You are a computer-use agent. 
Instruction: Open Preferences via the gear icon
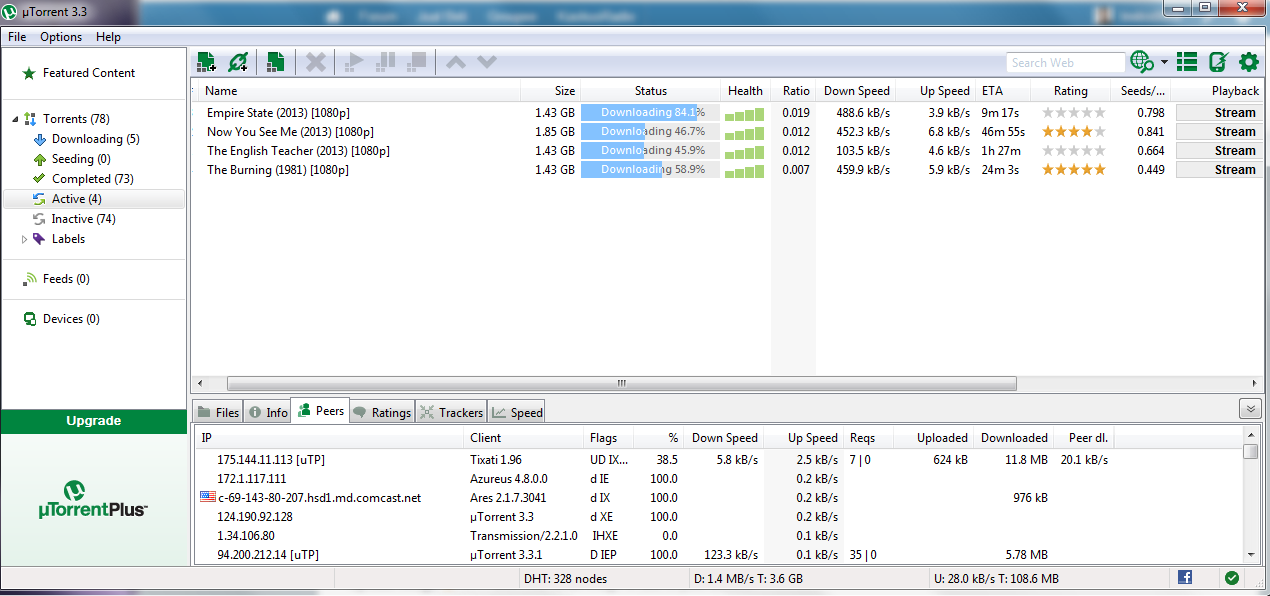pos(1249,62)
